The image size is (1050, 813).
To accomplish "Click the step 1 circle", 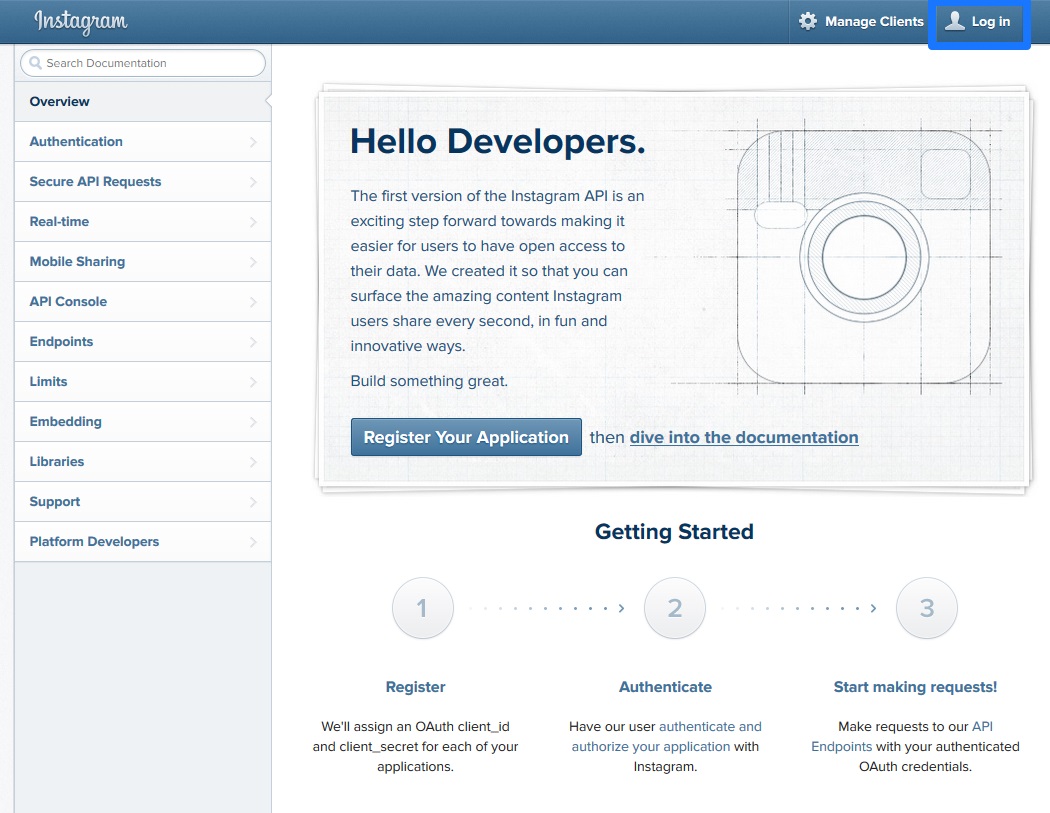I will (422, 608).
